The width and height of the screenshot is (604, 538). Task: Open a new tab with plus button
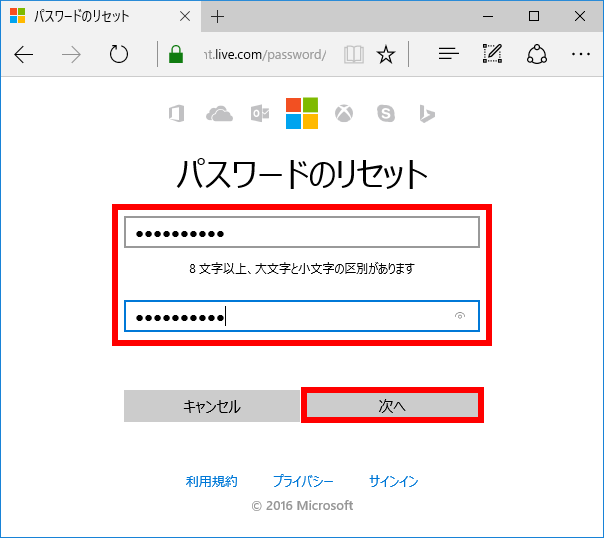coord(218,17)
